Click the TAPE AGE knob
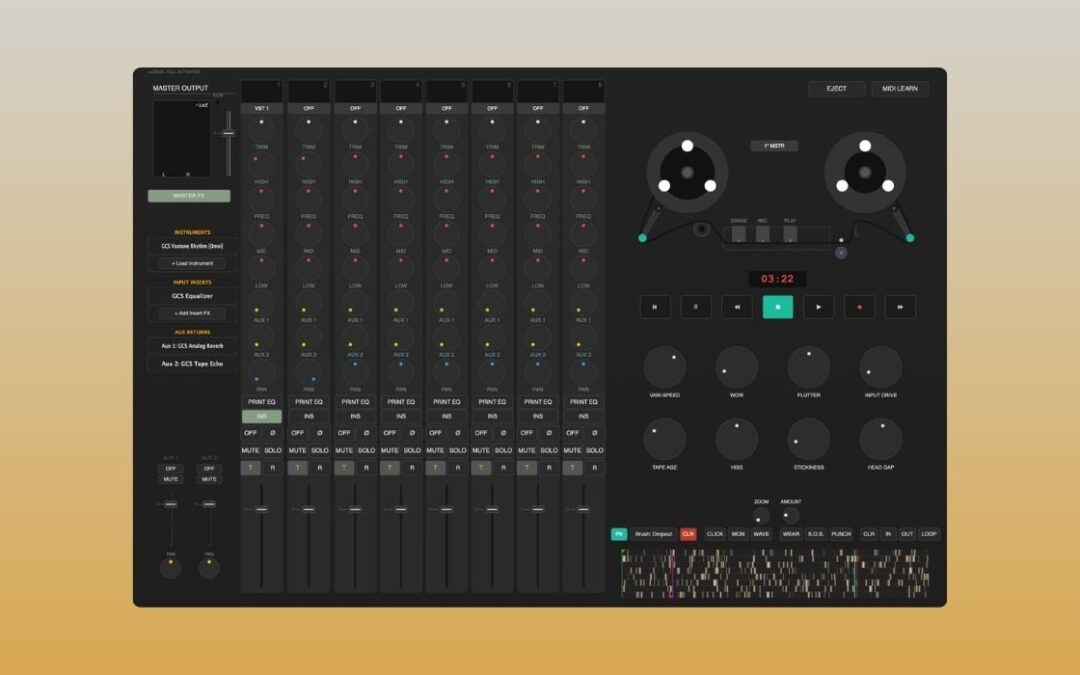 665,439
